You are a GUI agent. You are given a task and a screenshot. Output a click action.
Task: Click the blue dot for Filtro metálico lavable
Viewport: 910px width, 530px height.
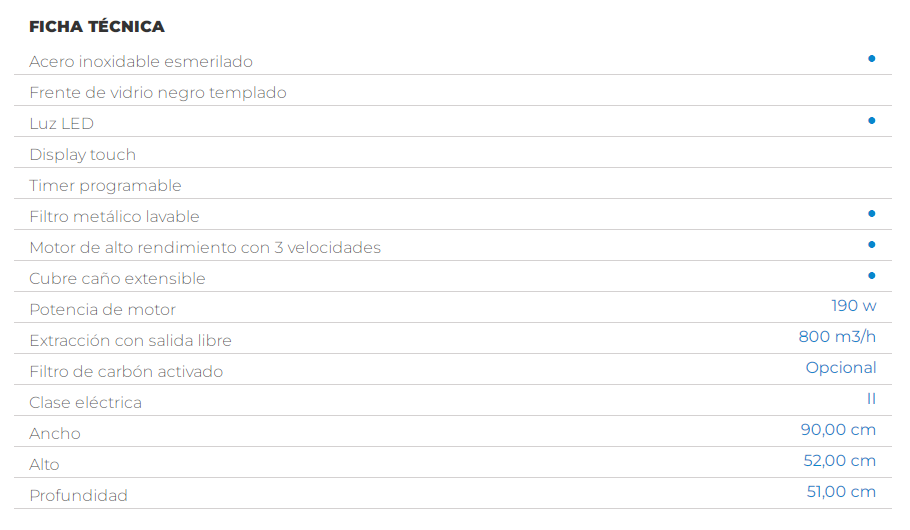[871, 214]
